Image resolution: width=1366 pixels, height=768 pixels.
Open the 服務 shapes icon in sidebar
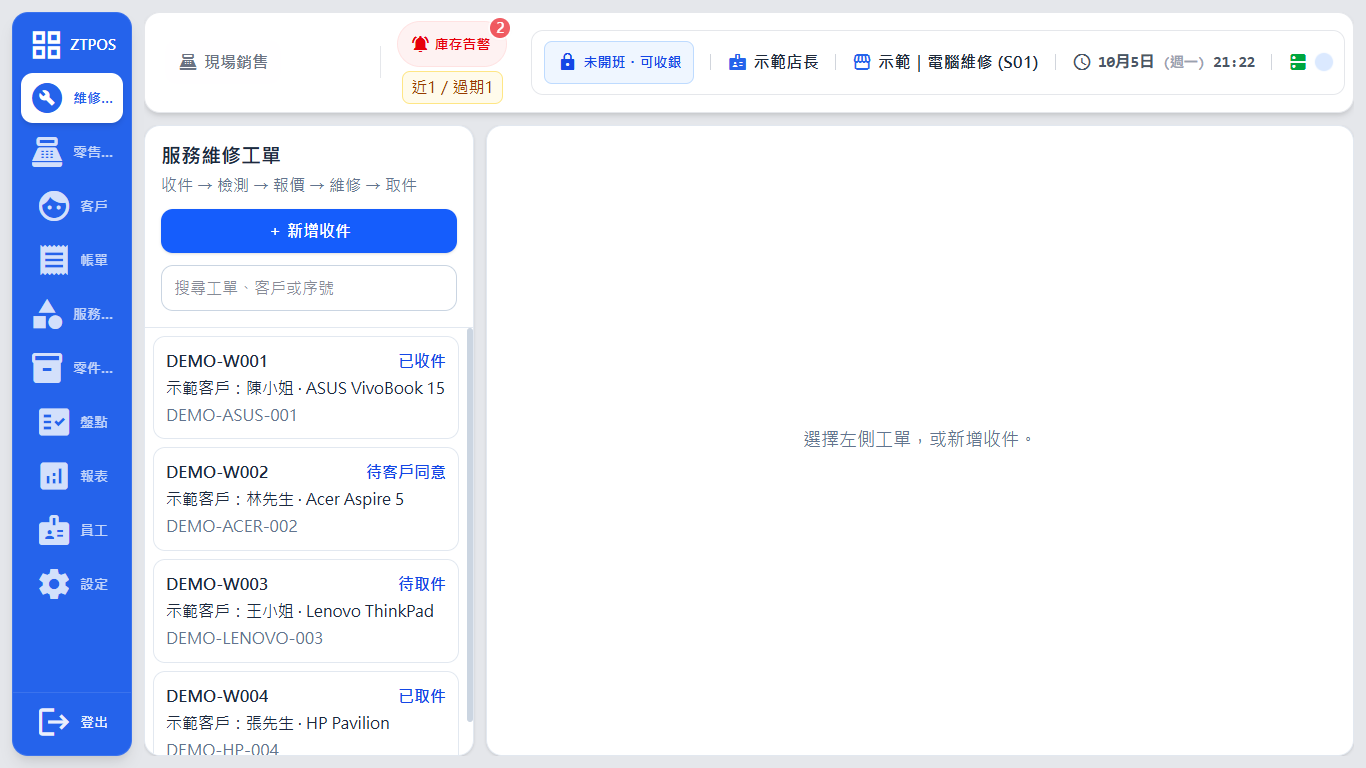47,314
